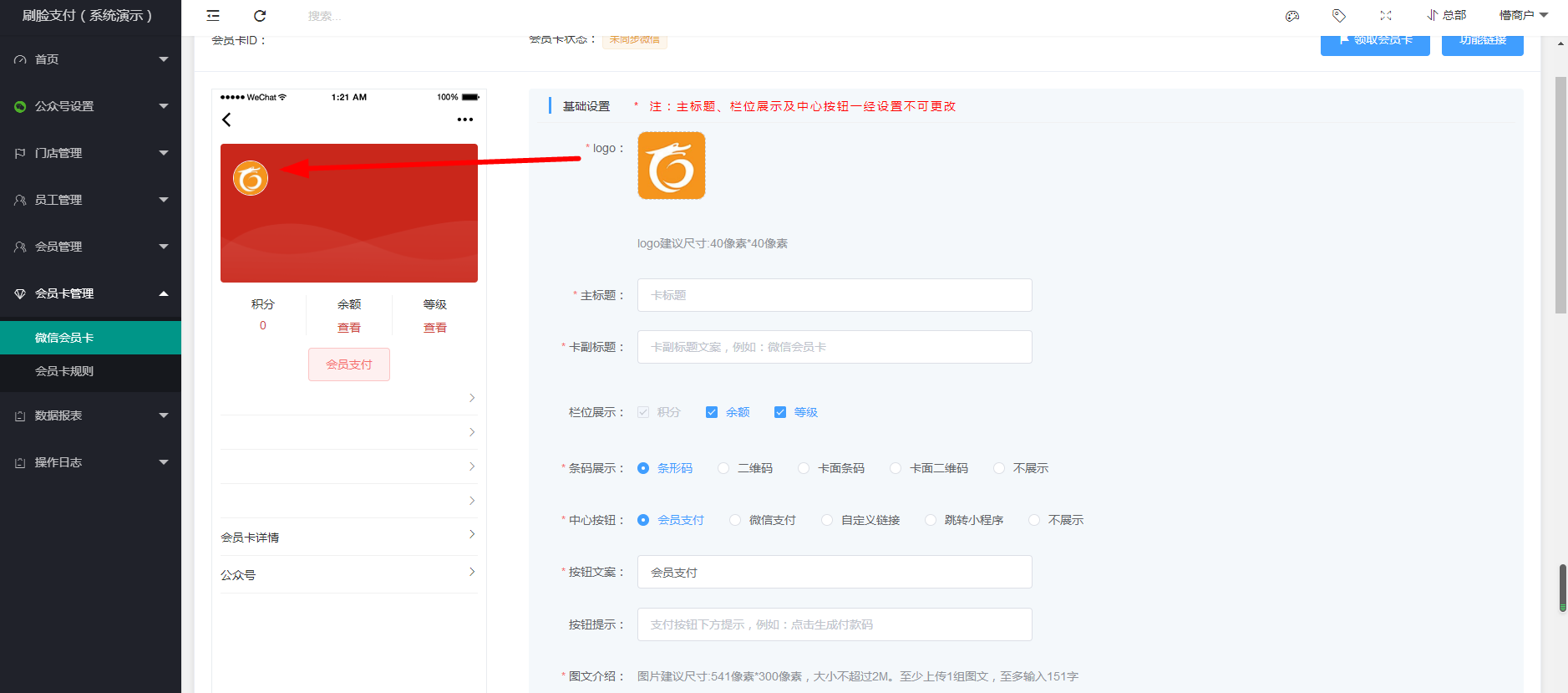Image resolution: width=1568 pixels, height=693 pixels.
Task: Toggle the 积分 checkbox
Action: tap(643, 412)
